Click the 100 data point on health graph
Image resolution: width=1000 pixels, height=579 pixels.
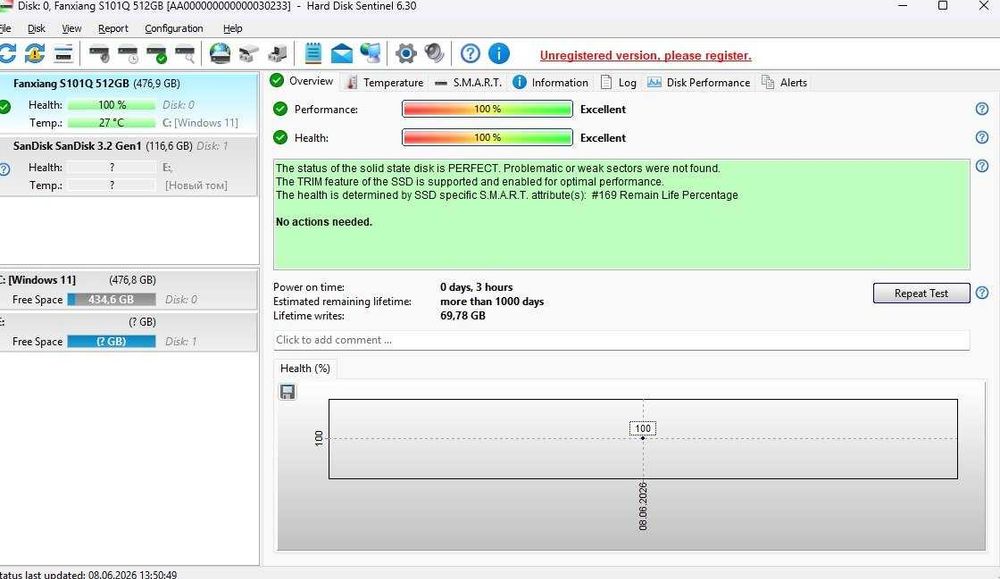[643, 437]
